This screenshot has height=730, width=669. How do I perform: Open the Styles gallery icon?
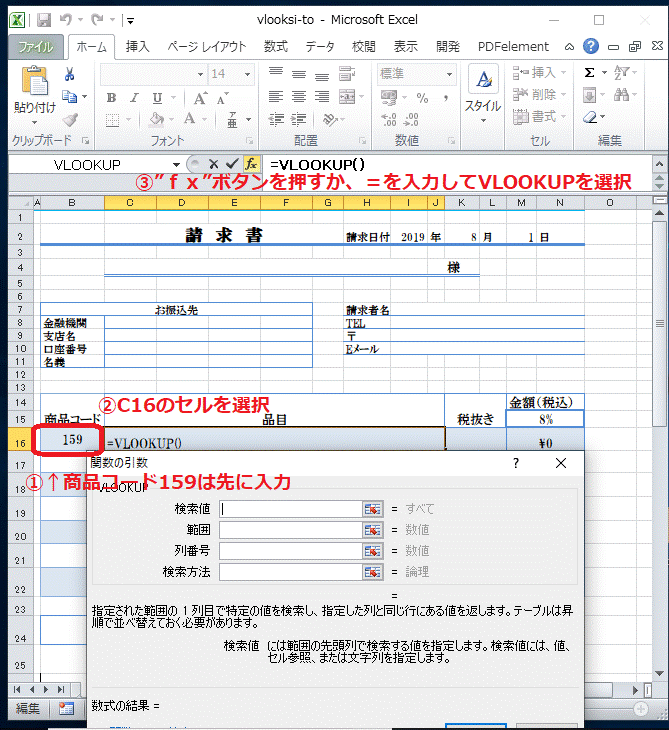tap(483, 86)
